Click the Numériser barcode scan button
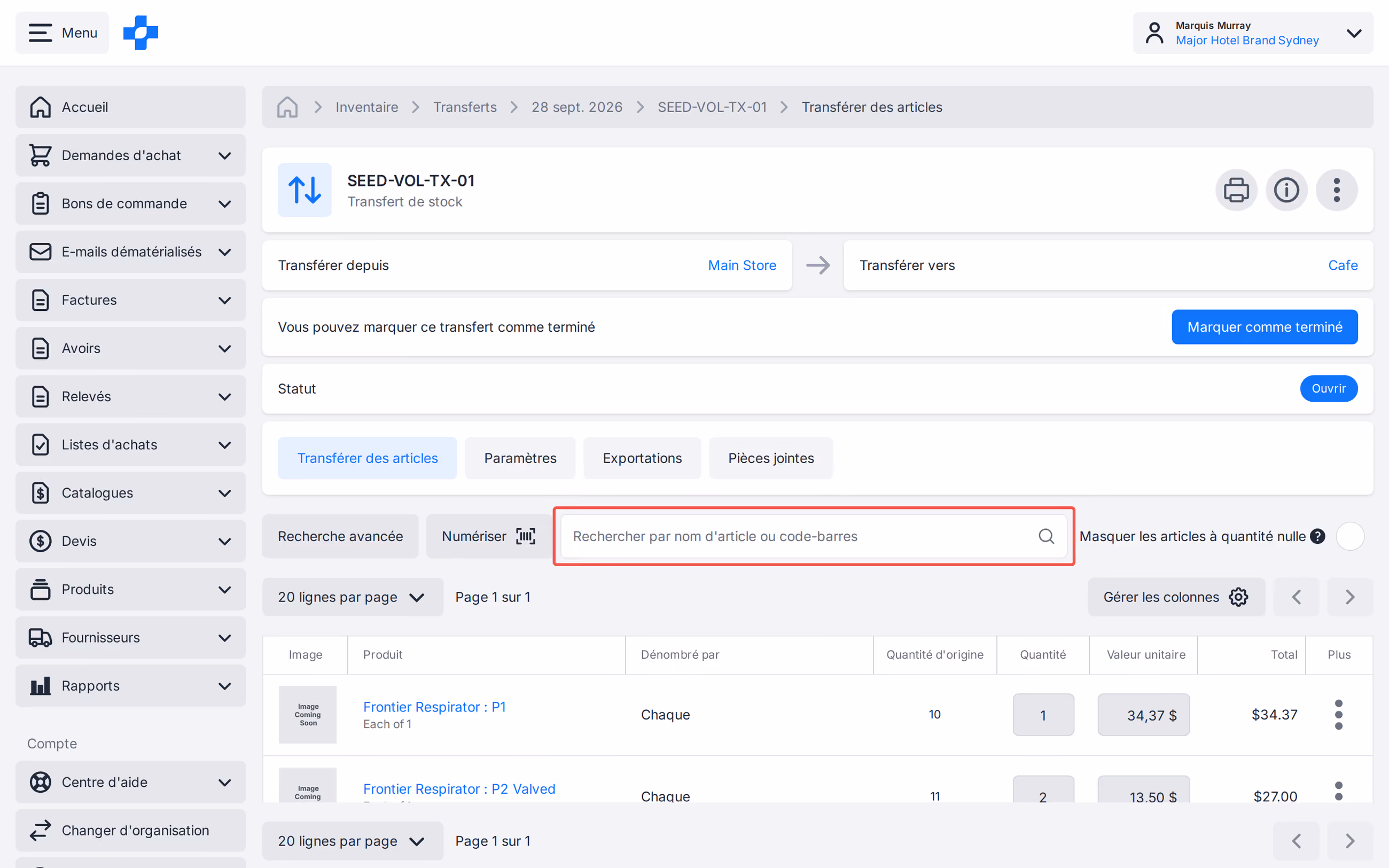Screen dimensions: 1389x868 click(488, 536)
